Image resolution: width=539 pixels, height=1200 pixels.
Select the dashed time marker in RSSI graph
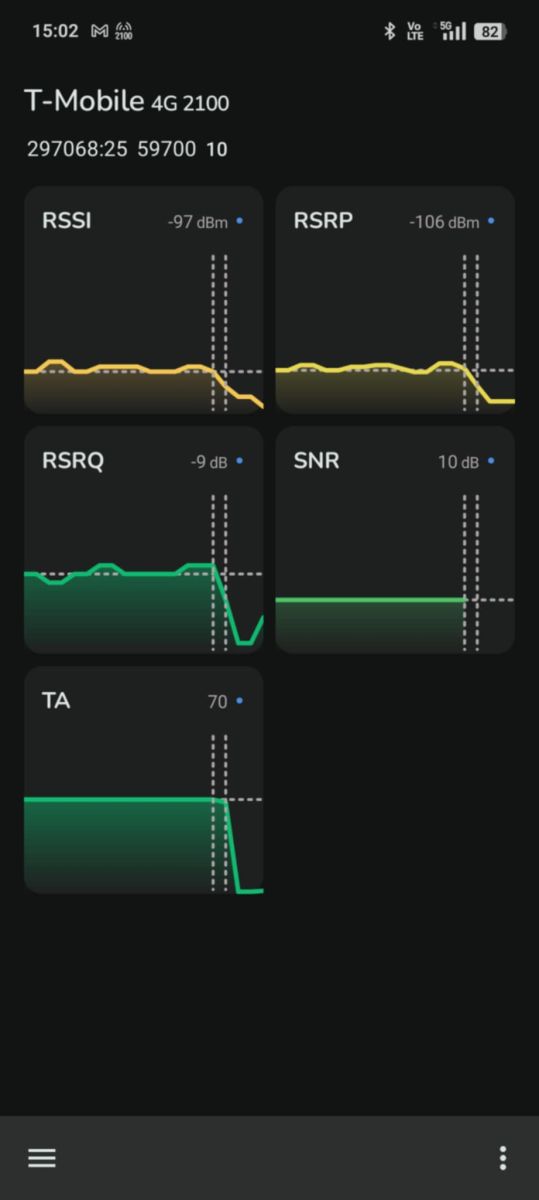click(219, 332)
